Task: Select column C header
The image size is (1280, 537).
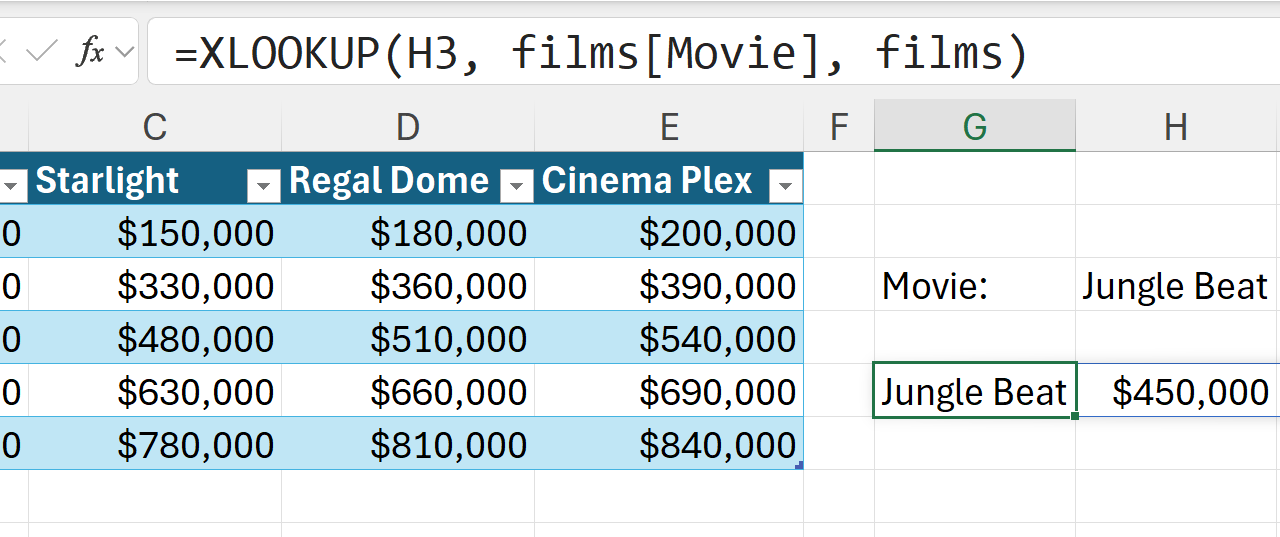Action: (154, 127)
